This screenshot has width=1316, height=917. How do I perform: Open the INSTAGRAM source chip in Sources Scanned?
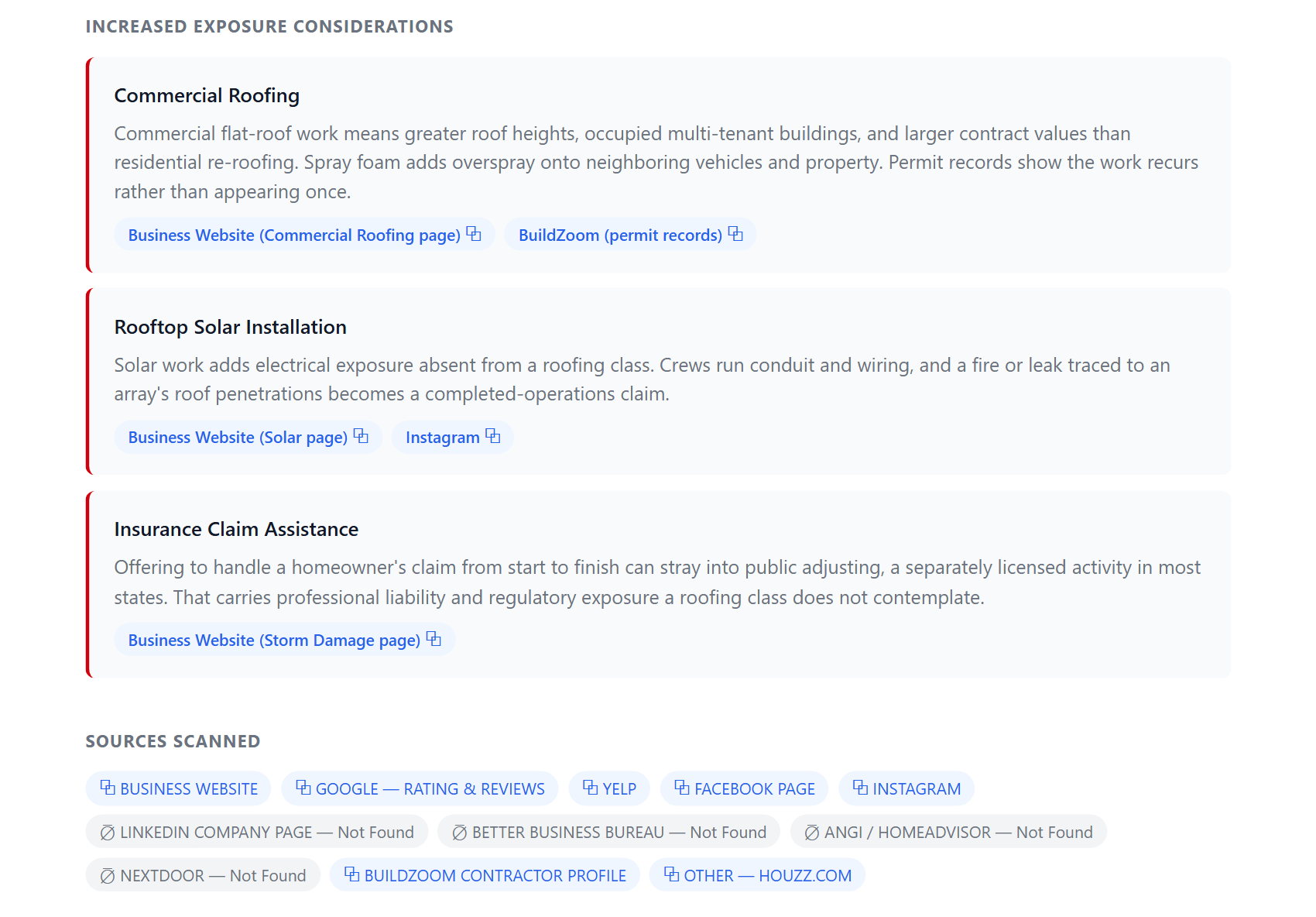coord(906,788)
